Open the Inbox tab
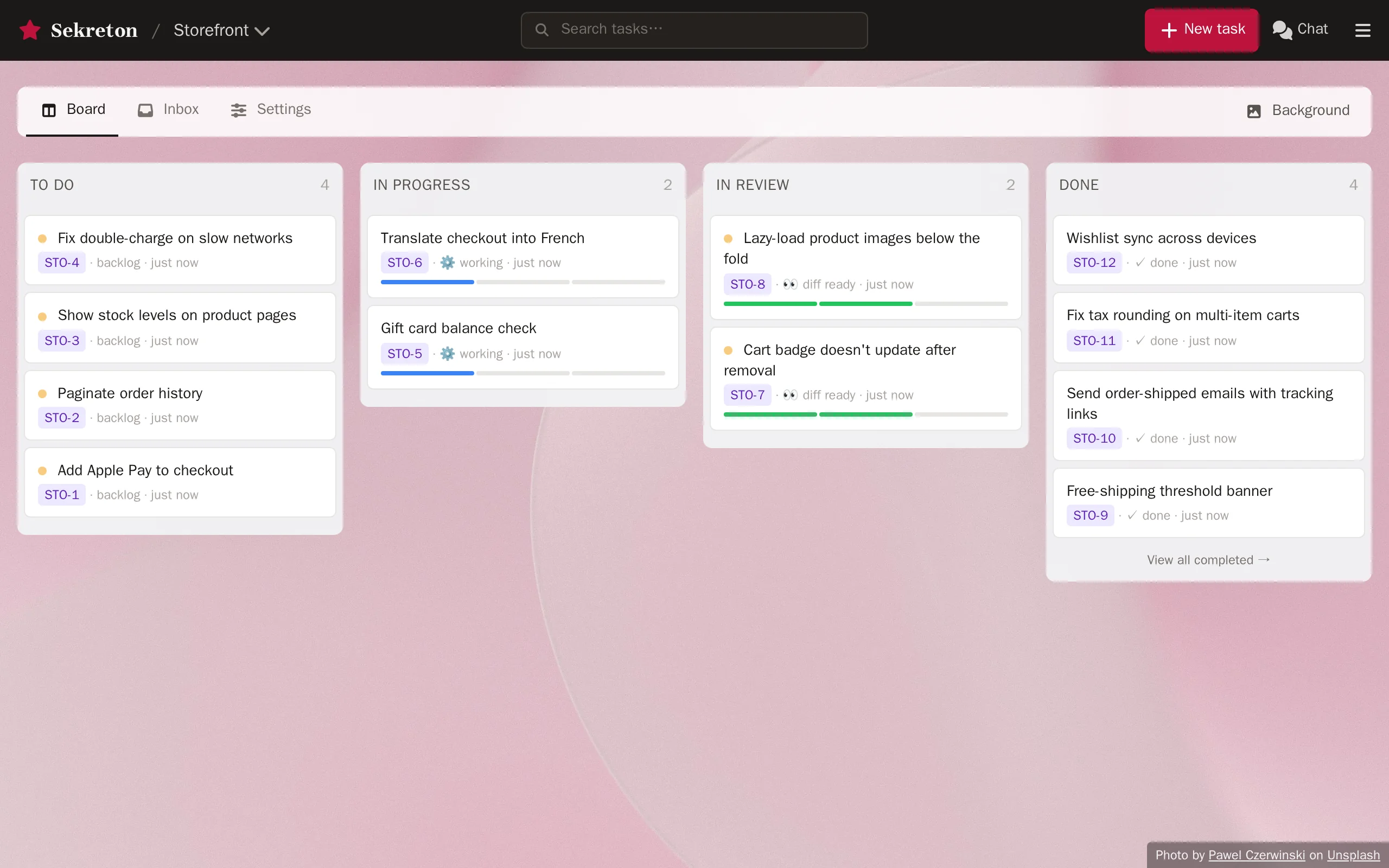The image size is (1389, 868). (168, 109)
